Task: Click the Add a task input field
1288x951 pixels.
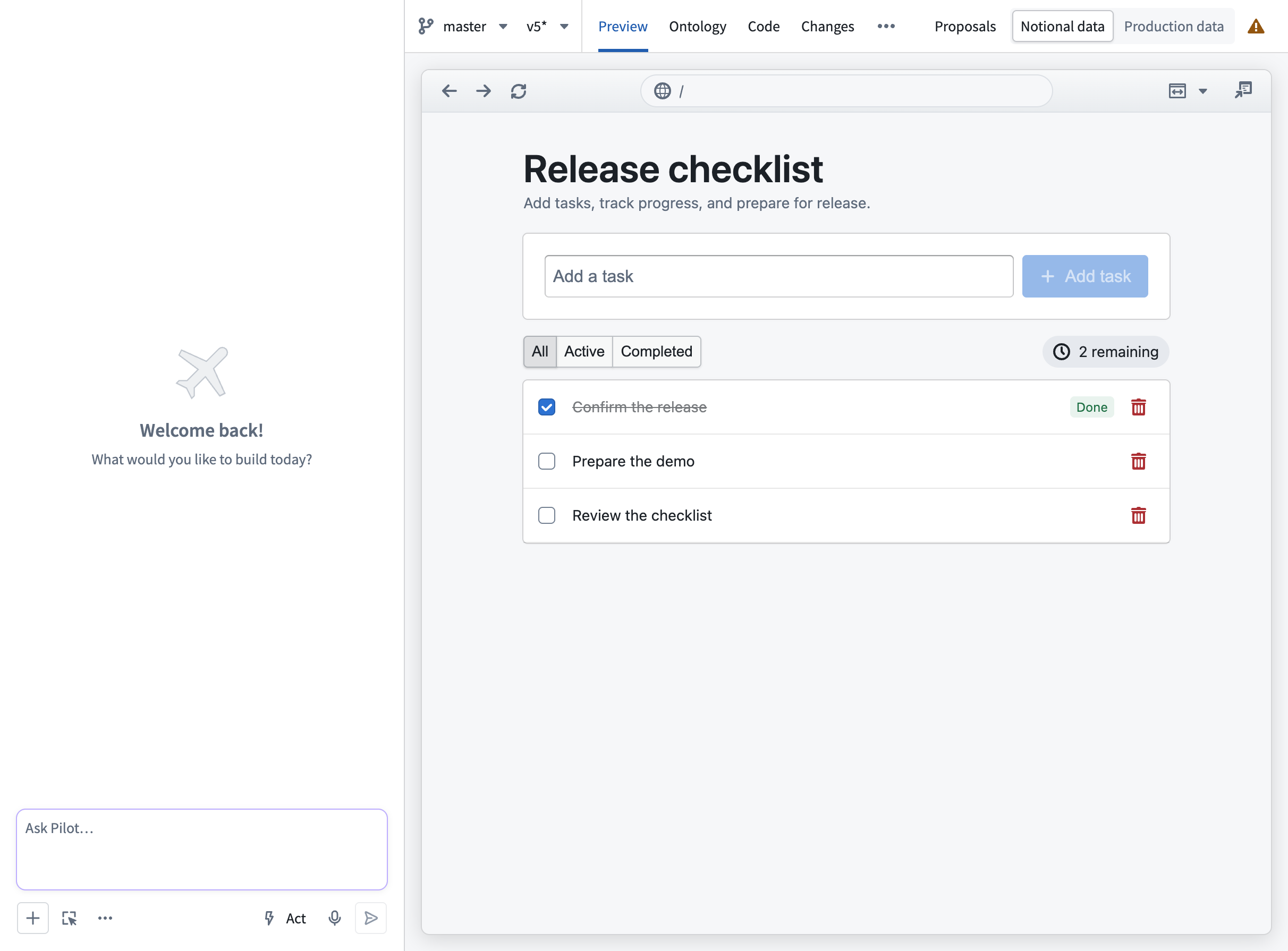Action: click(x=778, y=276)
